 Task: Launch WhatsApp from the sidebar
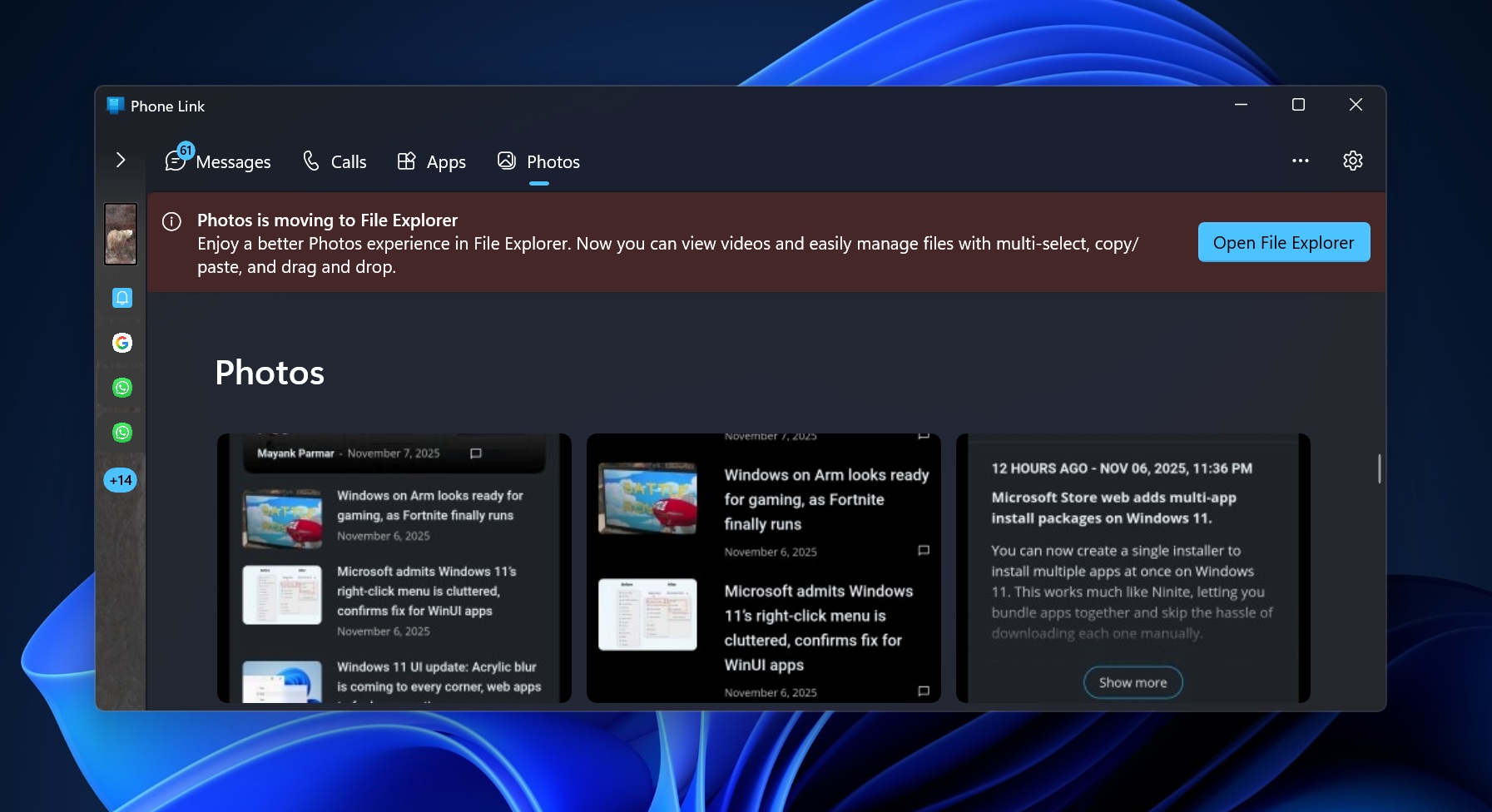(121, 387)
